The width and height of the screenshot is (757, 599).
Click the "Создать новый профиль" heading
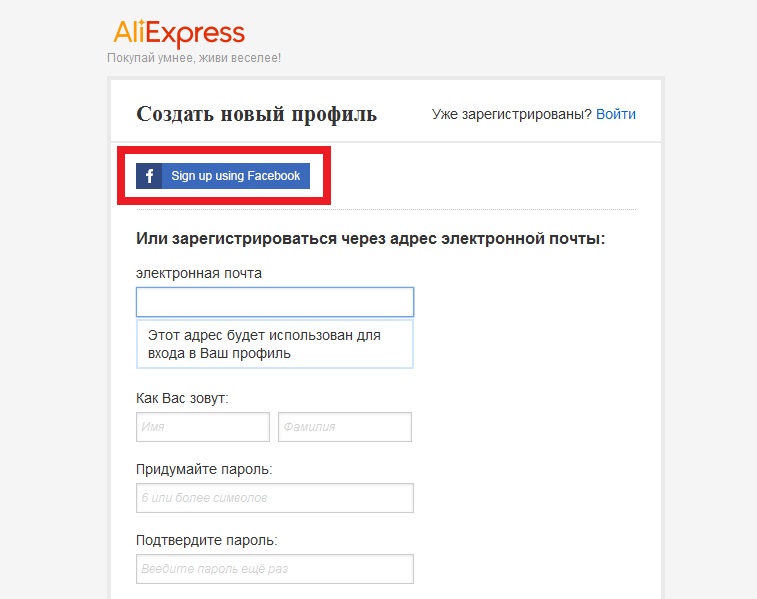tap(256, 115)
